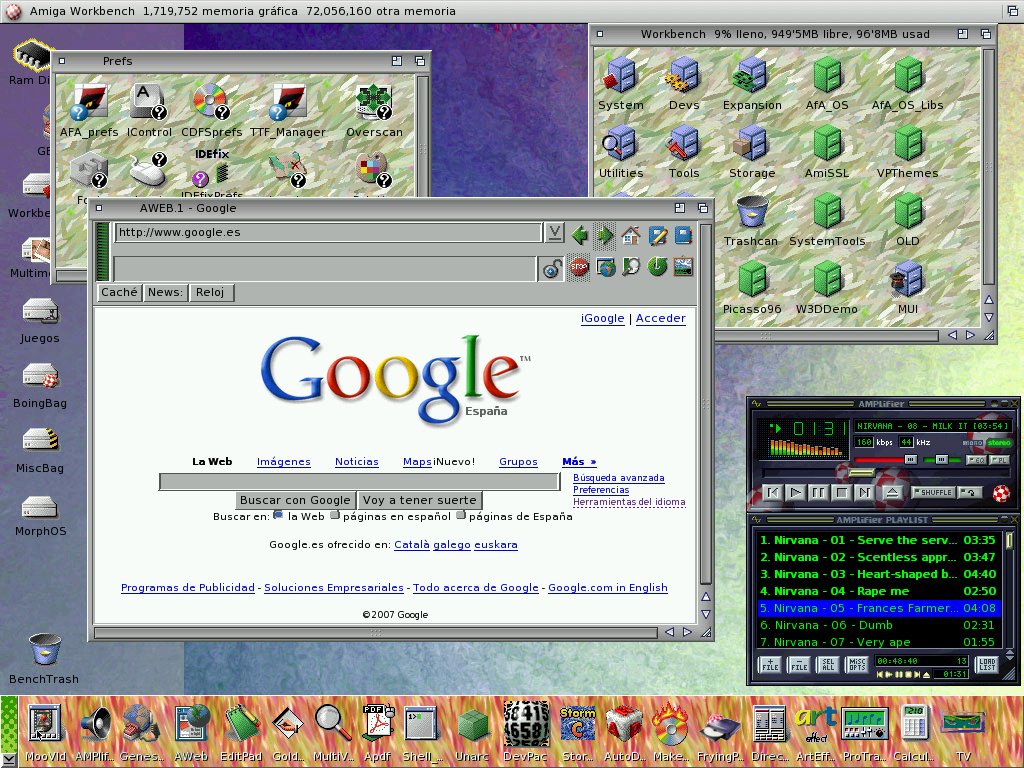Toggle the EQ button in AMPLiFier
The height and width of the screenshot is (768, 1024).
tap(976, 460)
